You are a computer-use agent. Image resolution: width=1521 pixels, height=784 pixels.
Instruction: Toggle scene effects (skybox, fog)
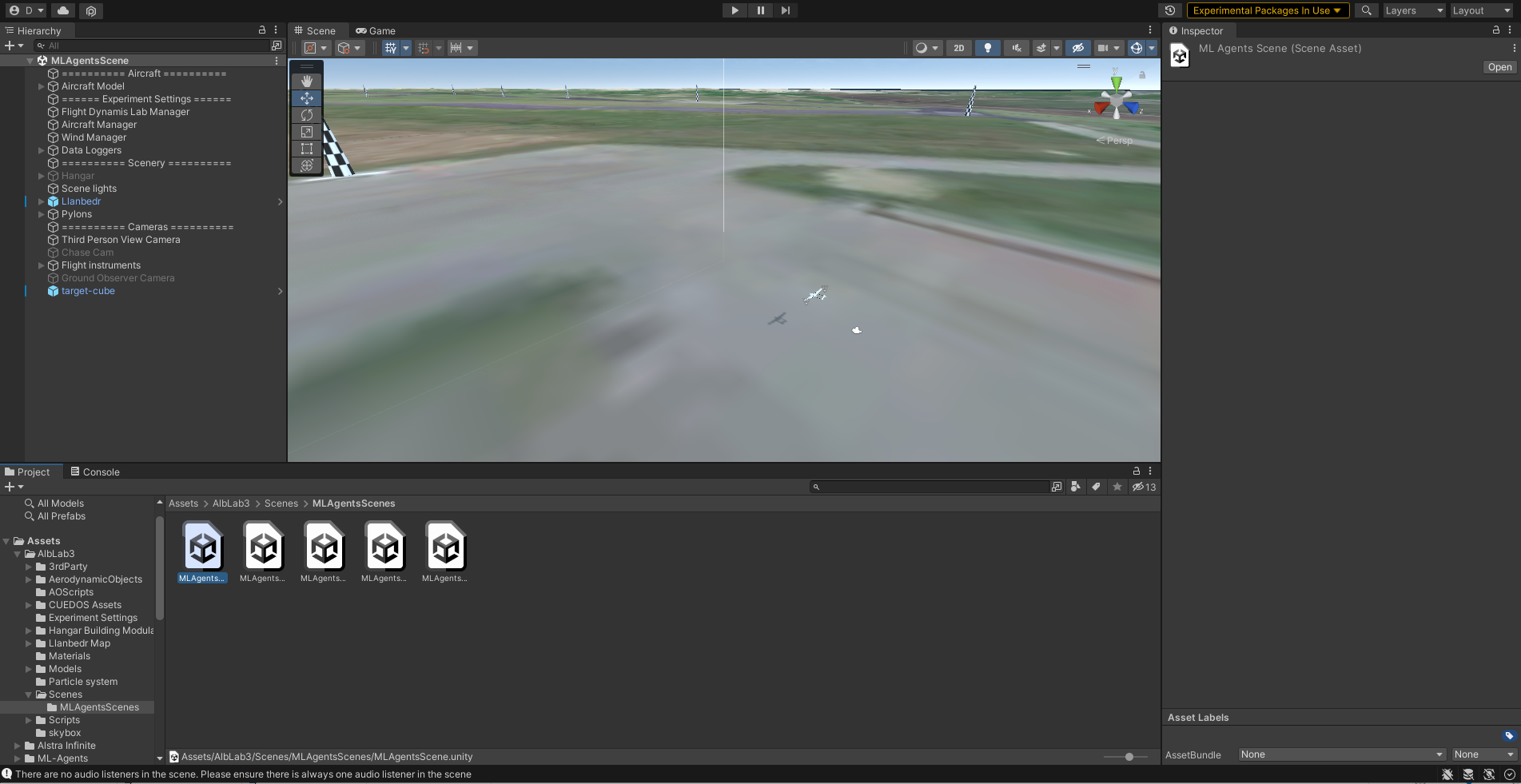1041,48
